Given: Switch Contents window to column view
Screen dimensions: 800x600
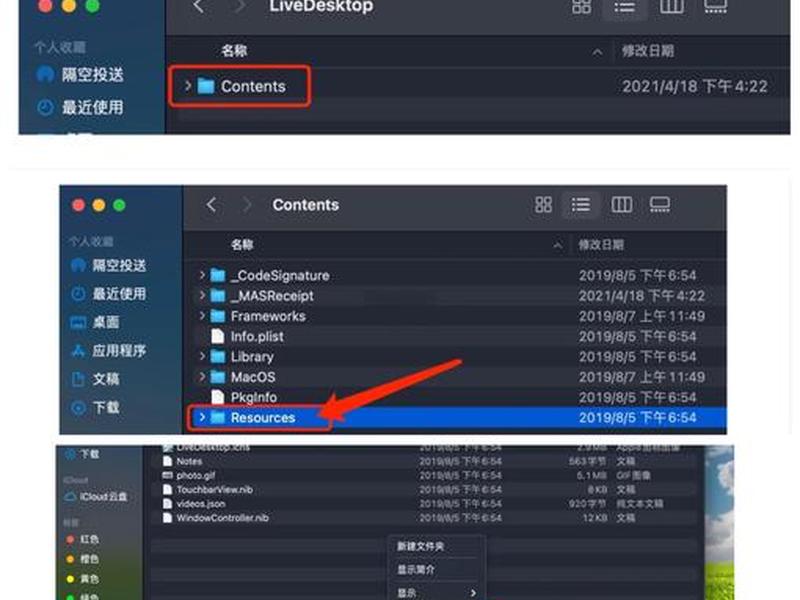Looking at the screenshot, I should (x=621, y=205).
